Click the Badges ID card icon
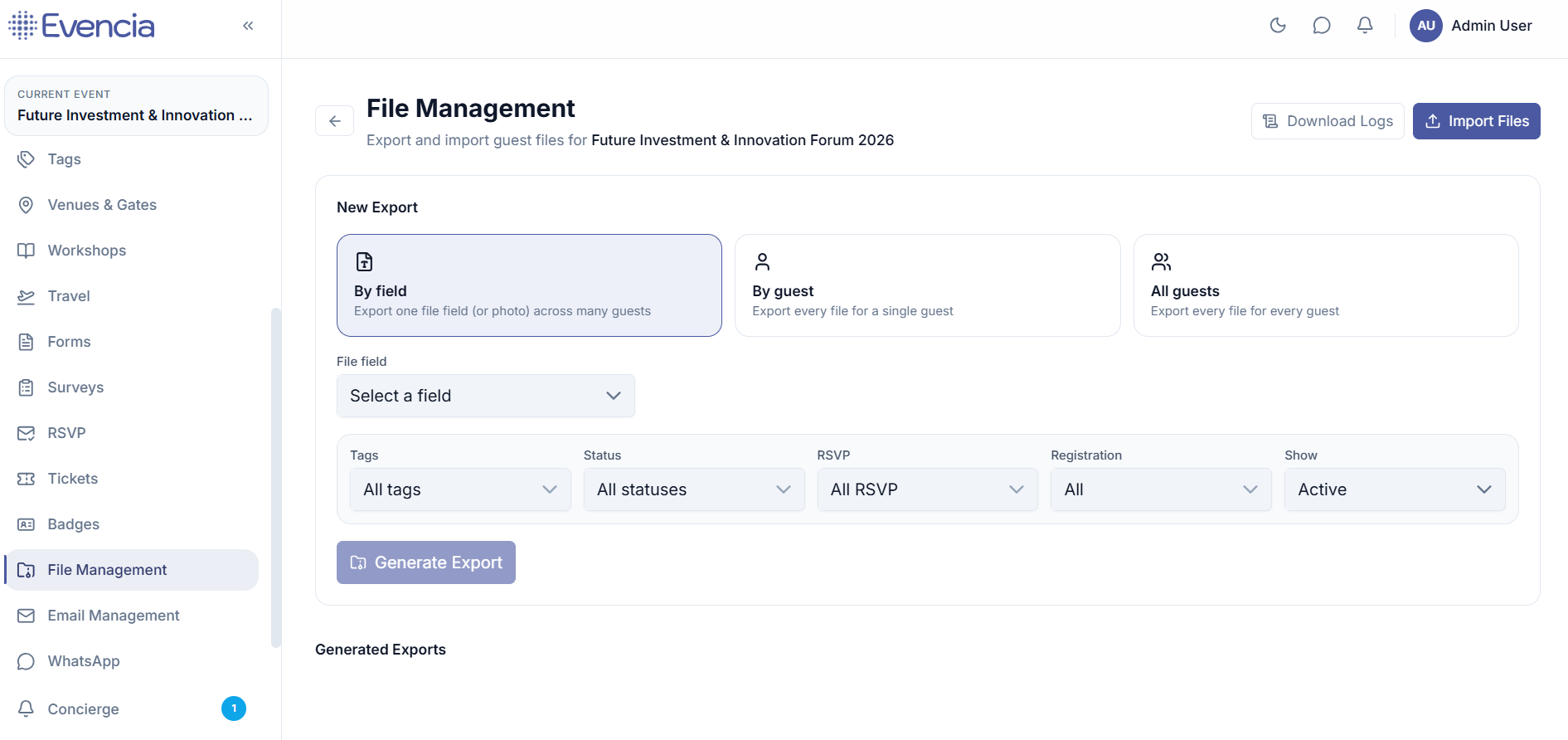 27,524
